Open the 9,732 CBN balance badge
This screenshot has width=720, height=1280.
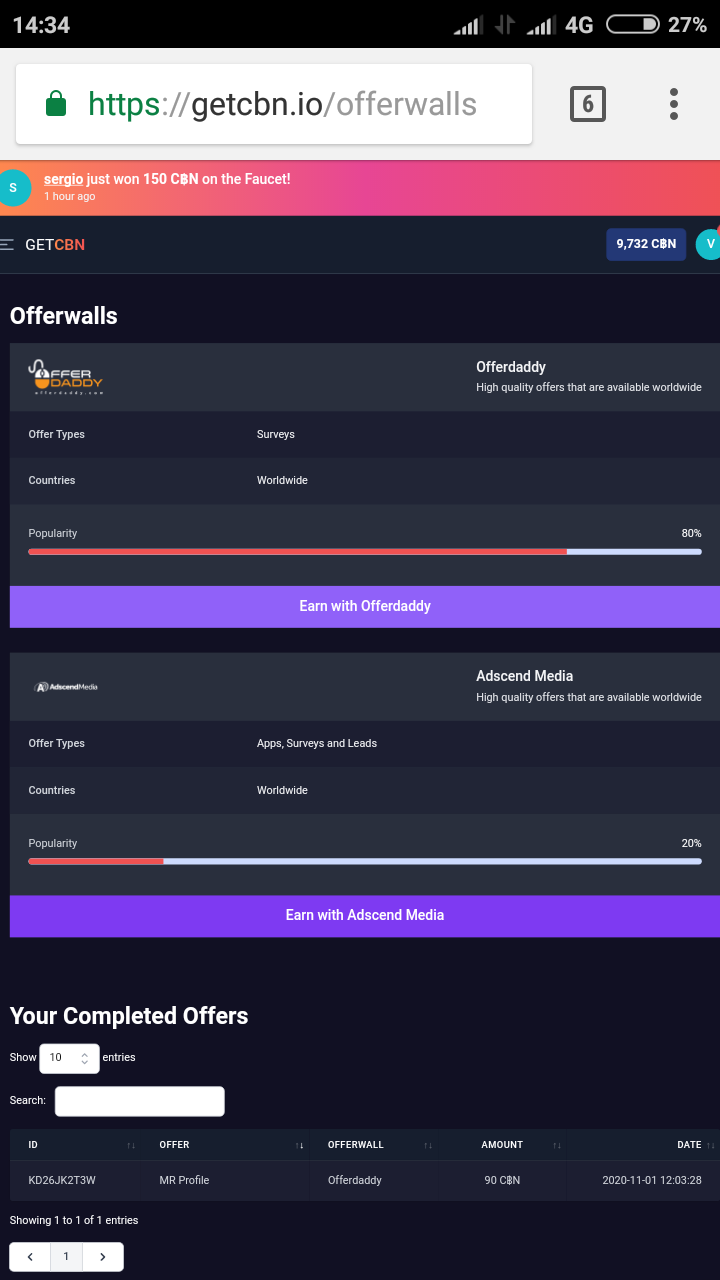coord(646,244)
